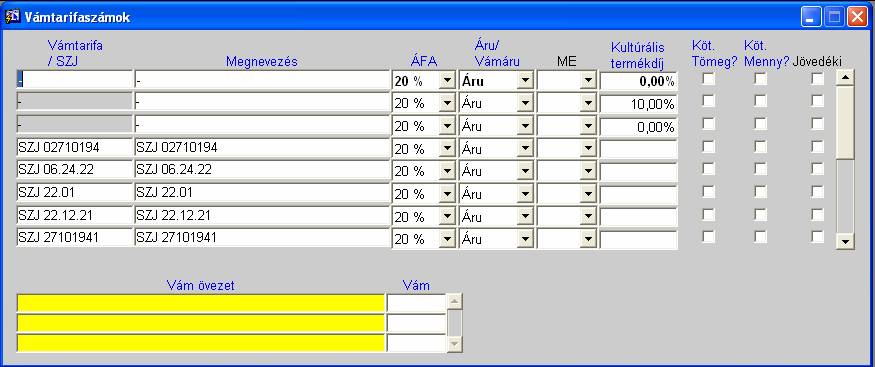This screenshot has height=367, width=875.
Task: Click the third yellow Vám övezet field
Action: coord(201,343)
